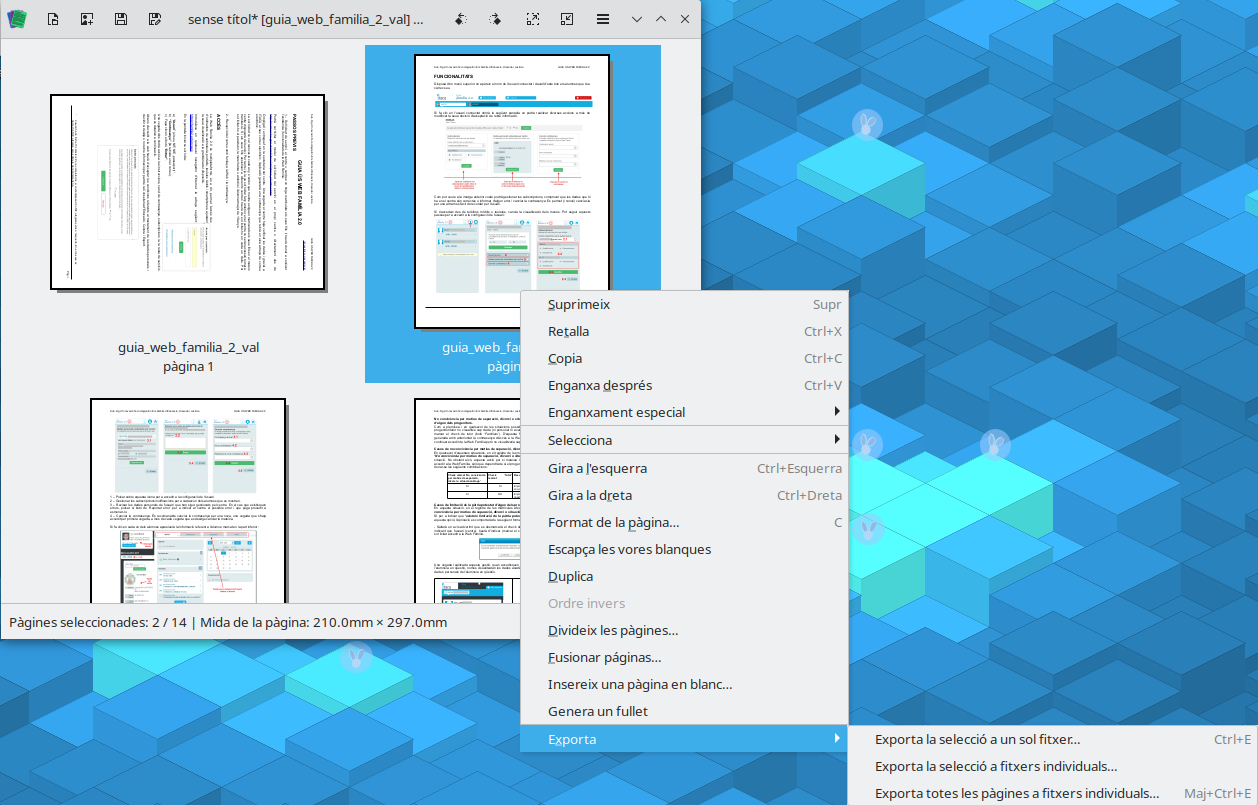
Task: Click the bottom-left page thumbnail
Action: click(188, 500)
